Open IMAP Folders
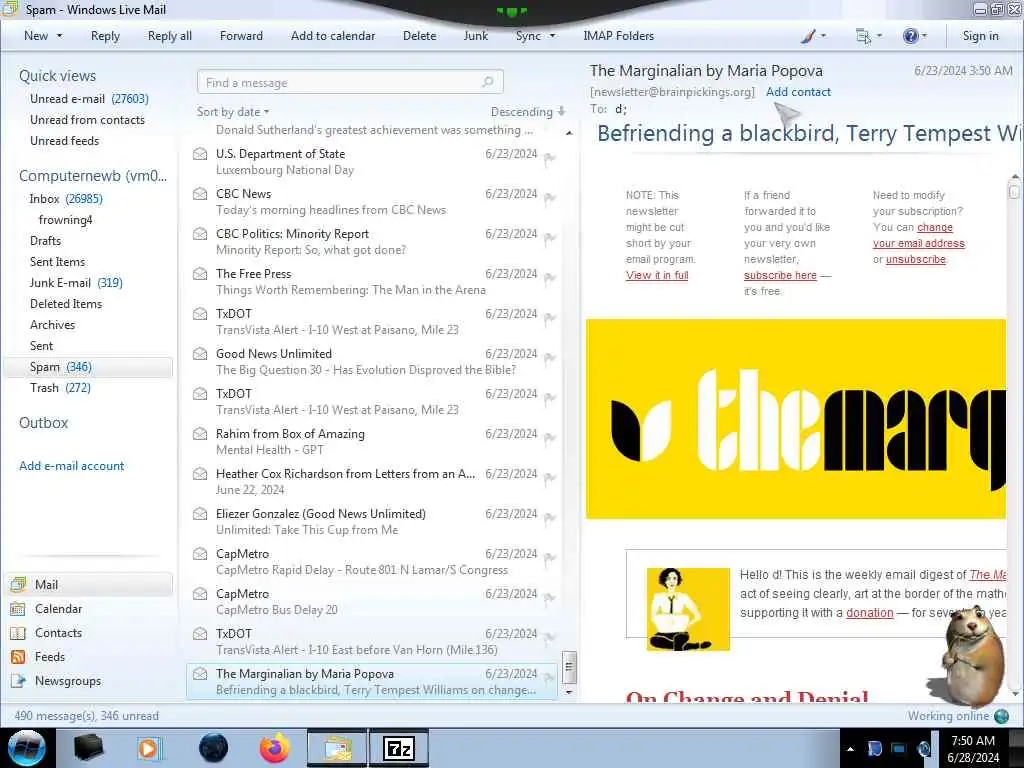The width and height of the screenshot is (1024, 768). pyautogui.click(x=618, y=36)
